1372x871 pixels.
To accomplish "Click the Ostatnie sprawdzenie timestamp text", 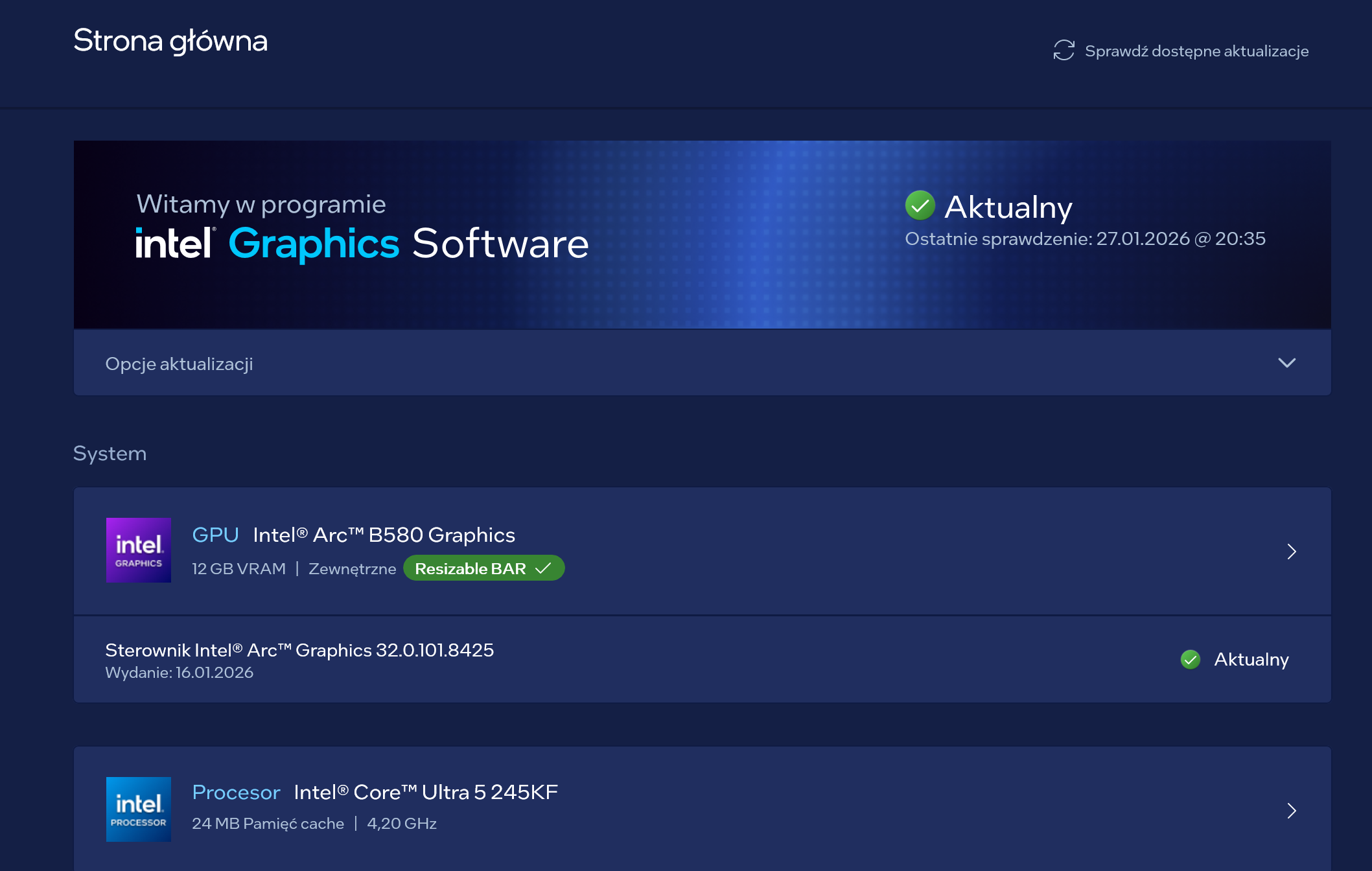I will click(1085, 239).
